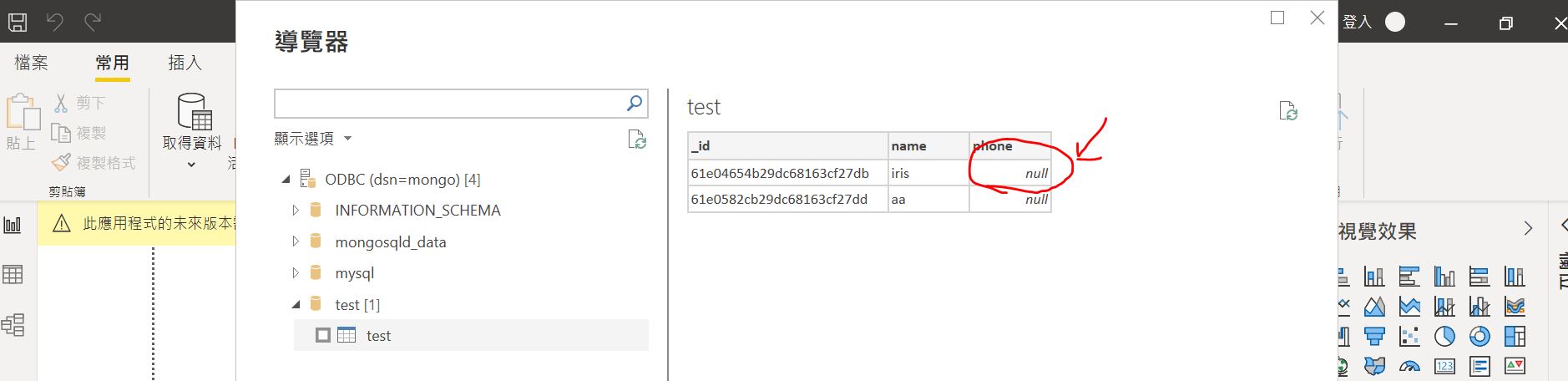Open the 檔案 ribbon tab

point(32,63)
